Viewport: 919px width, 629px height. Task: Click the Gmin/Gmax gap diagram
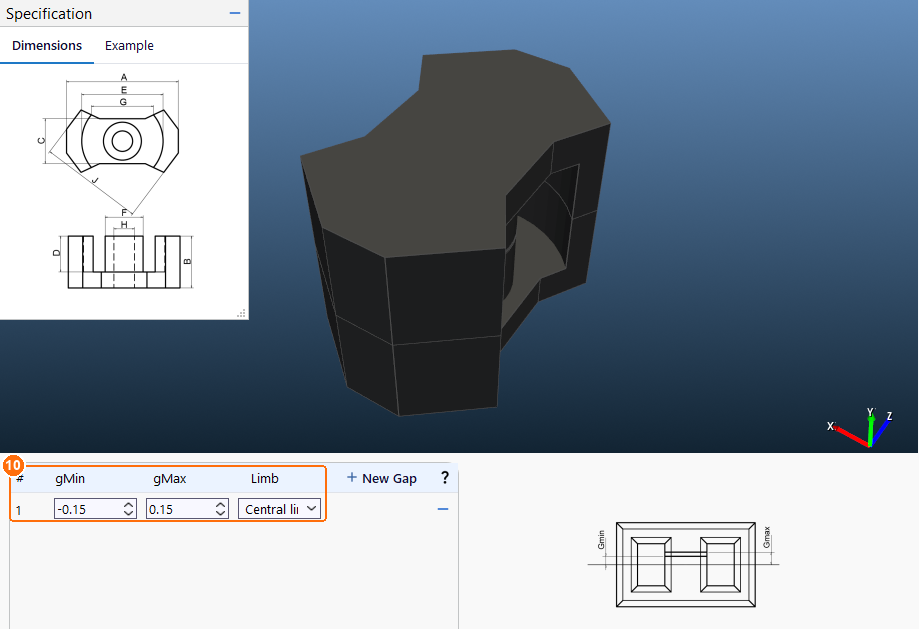click(x=683, y=564)
